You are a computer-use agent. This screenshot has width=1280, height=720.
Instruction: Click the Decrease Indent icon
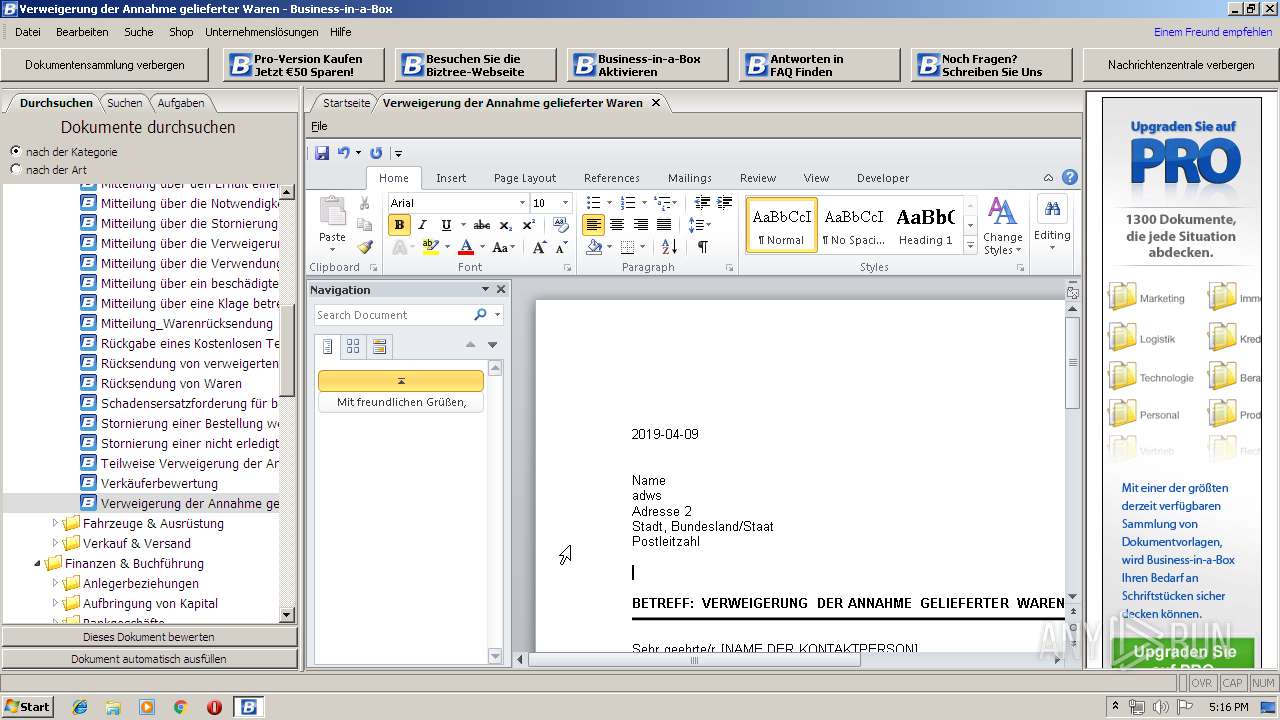(x=702, y=203)
